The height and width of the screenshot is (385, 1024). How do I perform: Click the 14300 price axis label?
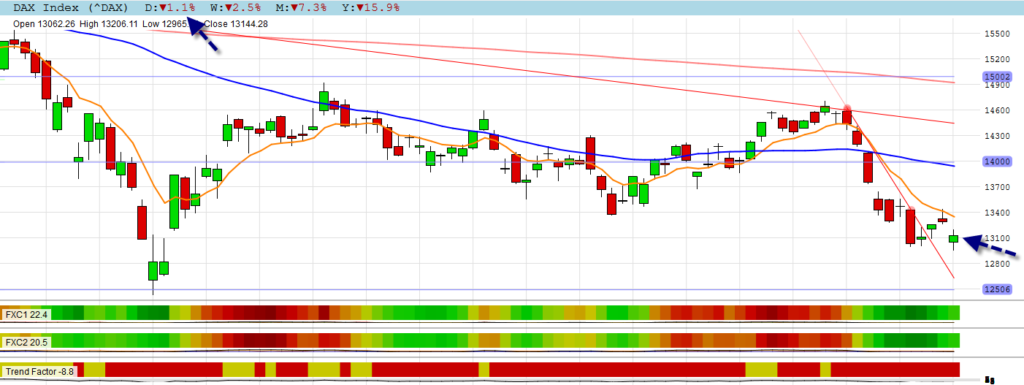coord(997,136)
